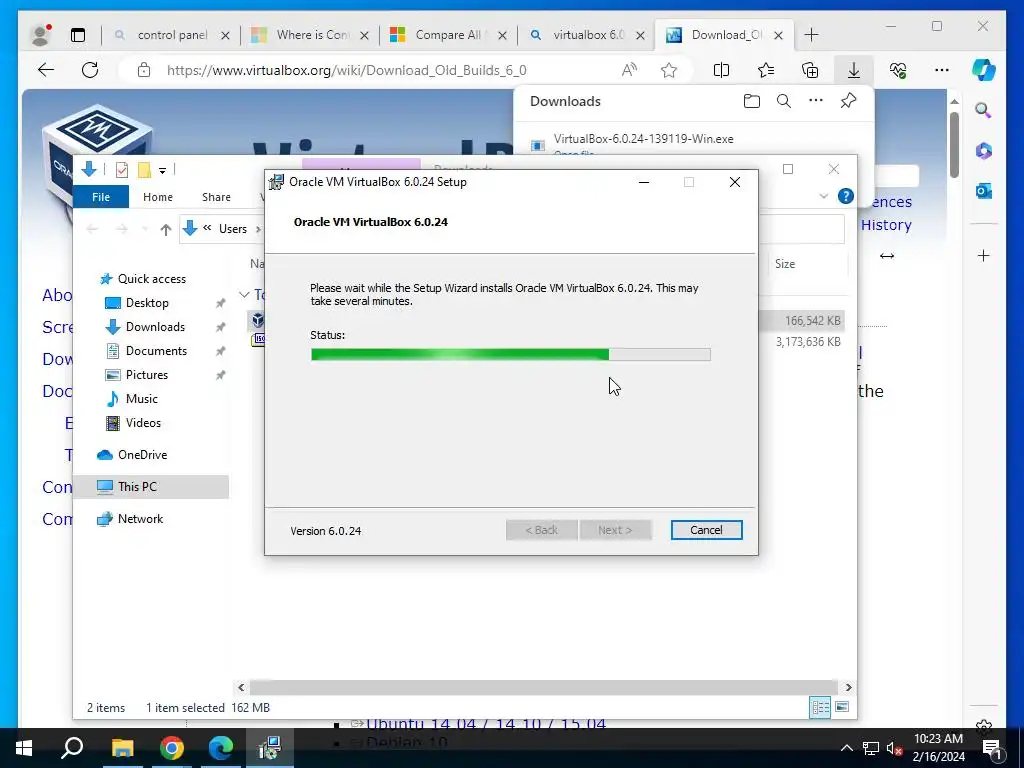The height and width of the screenshot is (768, 1024).
Task: Select OneDrive in navigation pane
Action: click(142, 455)
